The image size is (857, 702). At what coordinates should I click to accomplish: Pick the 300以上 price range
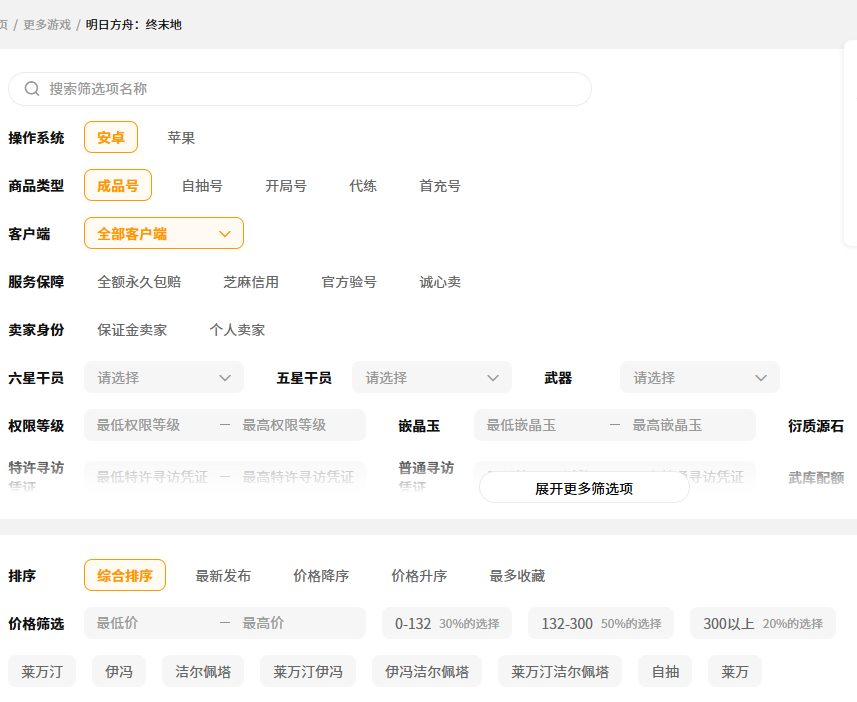click(x=762, y=624)
